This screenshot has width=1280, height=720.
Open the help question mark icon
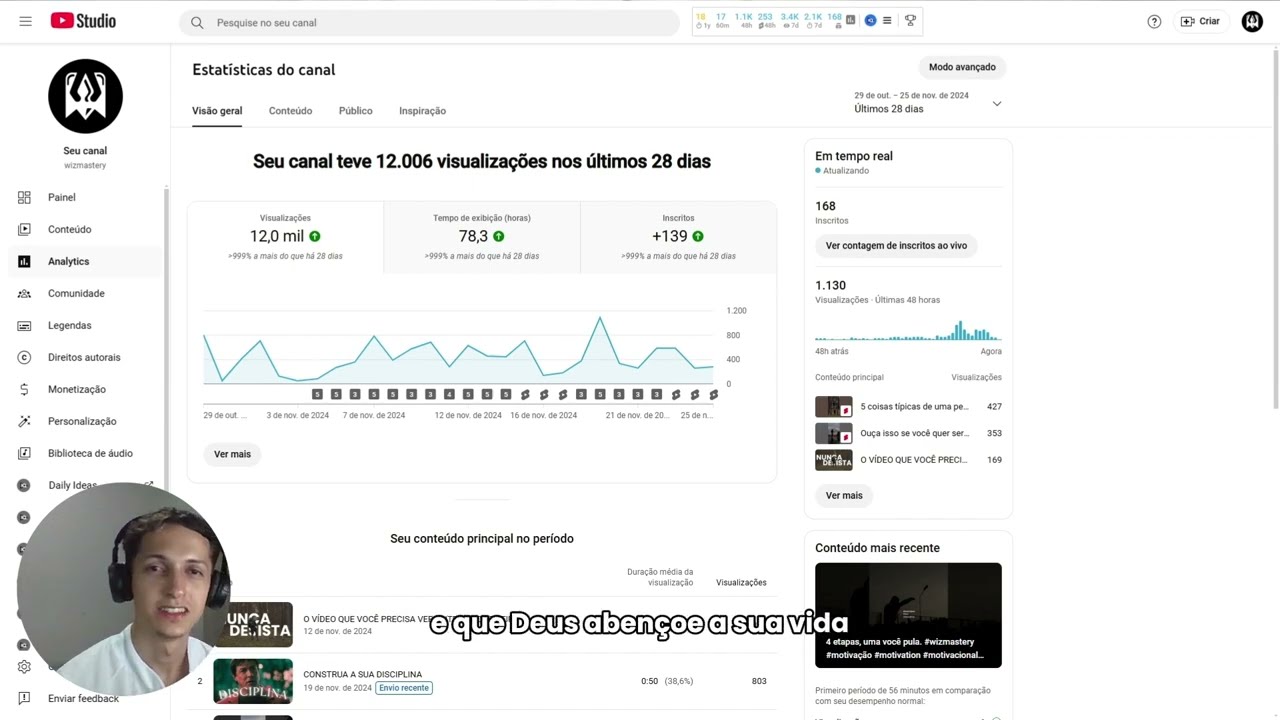coord(1154,21)
